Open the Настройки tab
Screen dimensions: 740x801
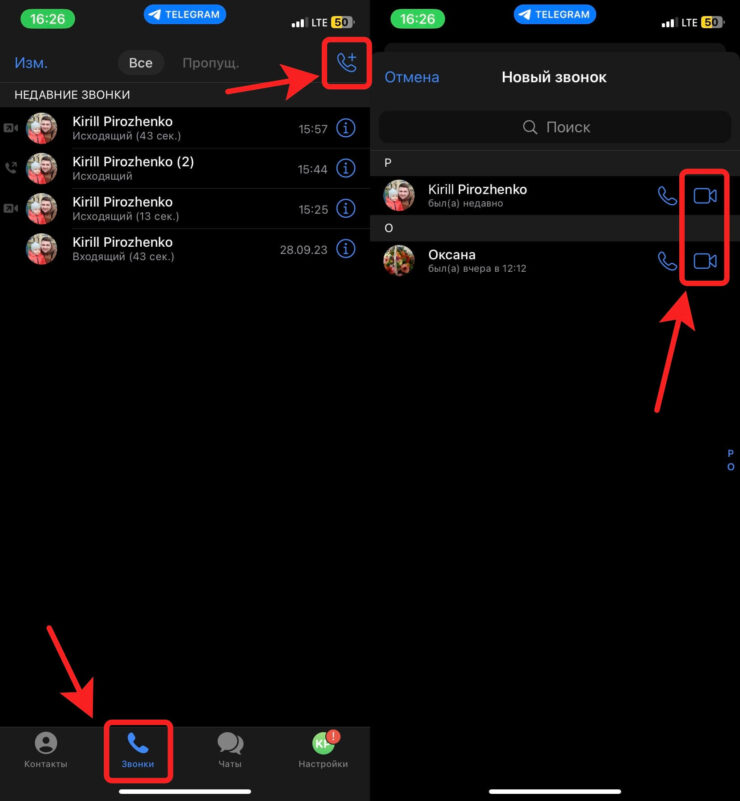(x=323, y=751)
